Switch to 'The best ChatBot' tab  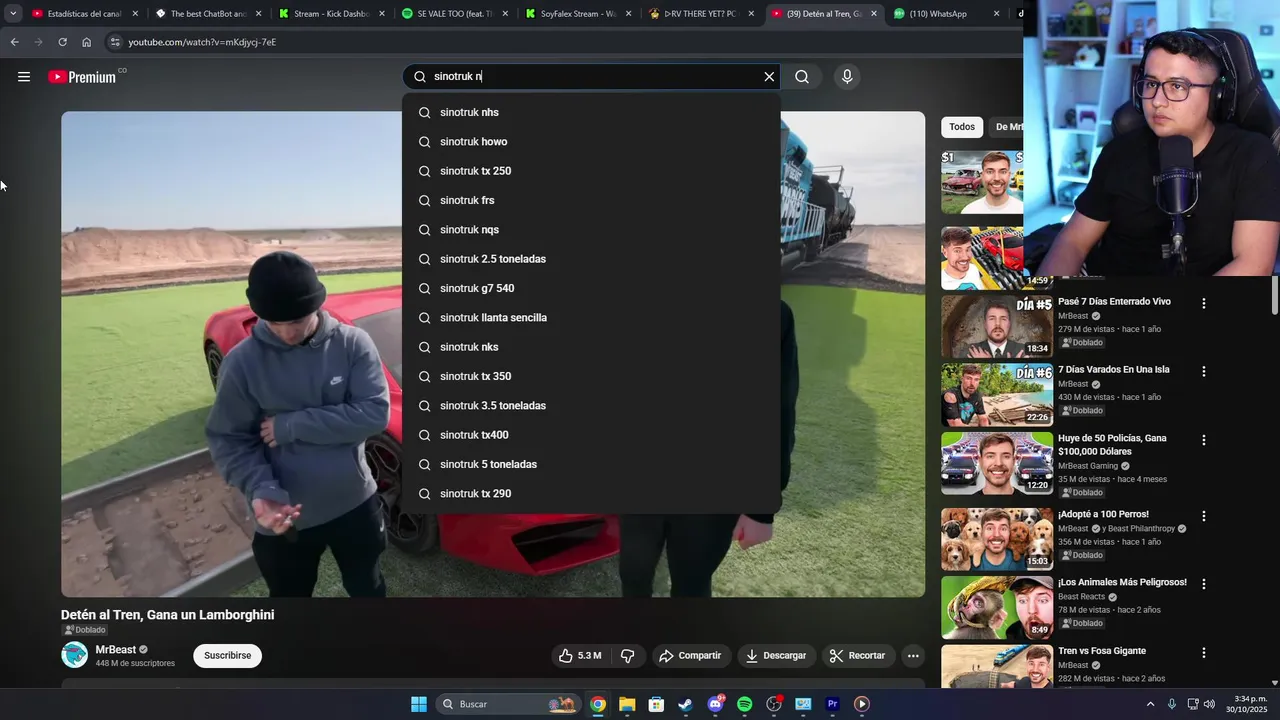(207, 14)
